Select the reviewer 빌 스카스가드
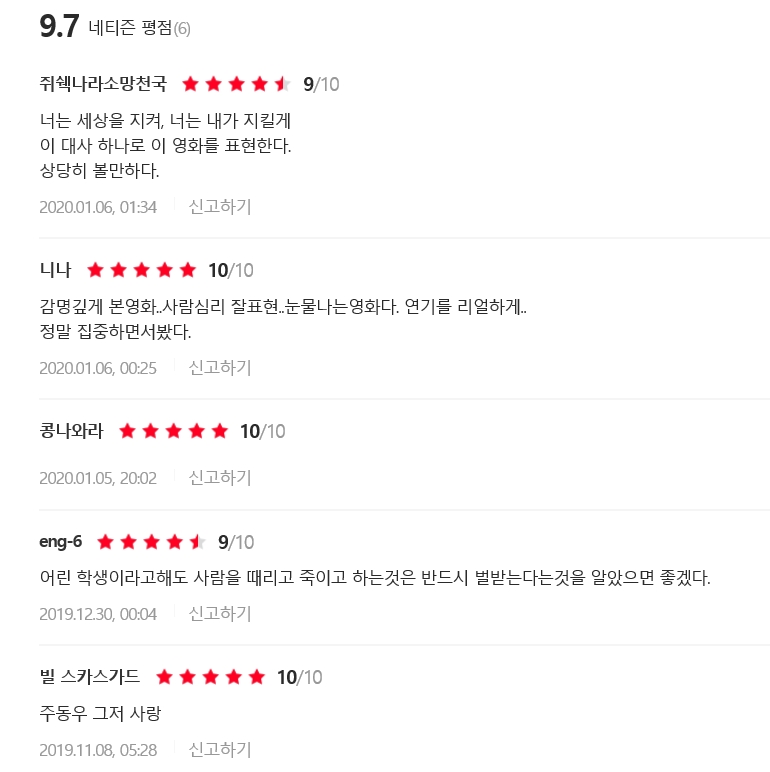 [x=90, y=678]
